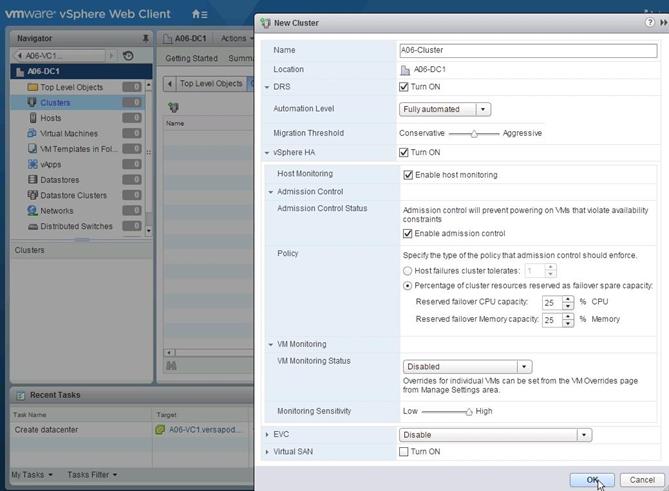The width and height of the screenshot is (669, 491).
Task: Open EVC mode dropdown
Action: click(x=495, y=435)
